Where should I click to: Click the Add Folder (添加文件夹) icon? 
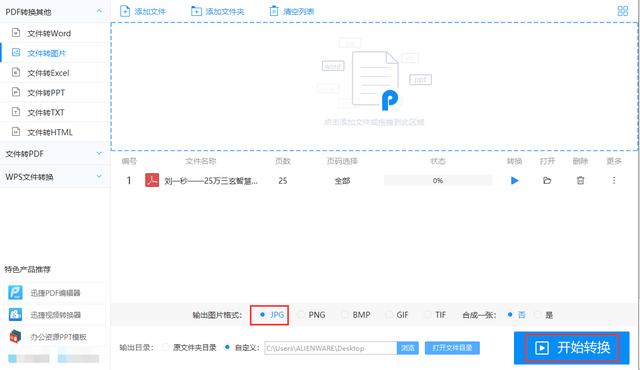[196, 11]
